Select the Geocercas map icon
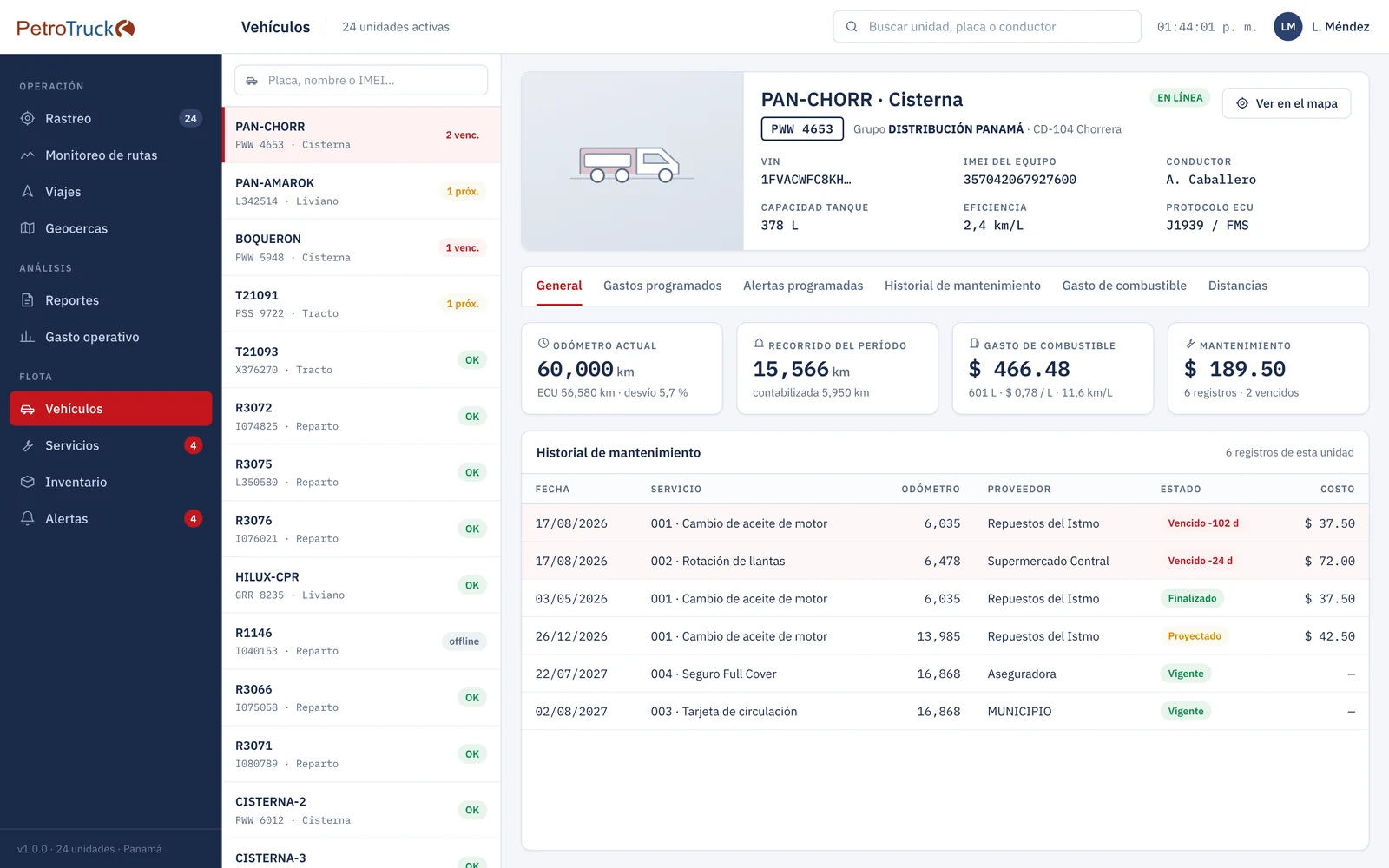Screen dimensions: 1389x868 point(28,228)
